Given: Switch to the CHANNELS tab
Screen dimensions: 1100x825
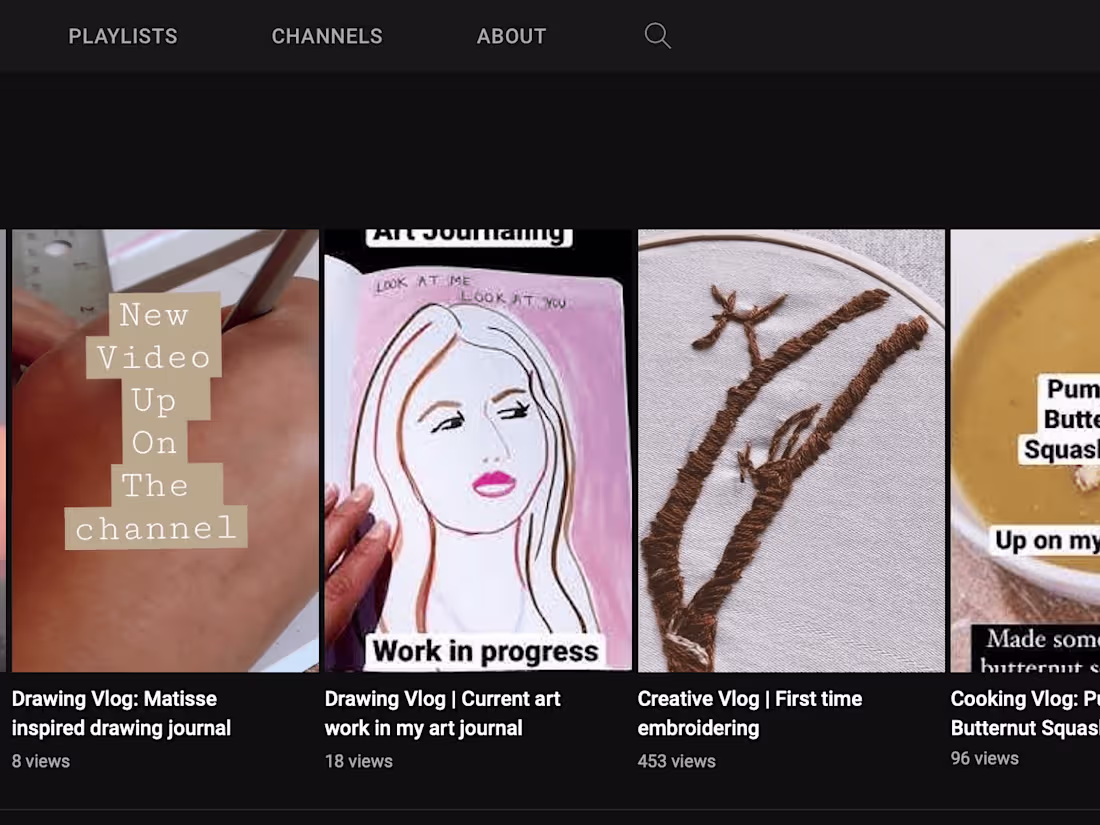Looking at the screenshot, I should point(327,36).
